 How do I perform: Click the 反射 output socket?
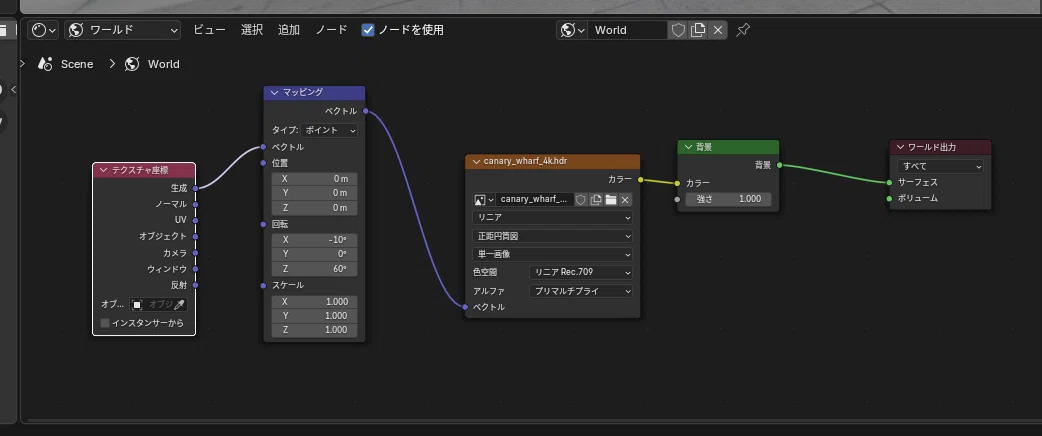(x=195, y=284)
